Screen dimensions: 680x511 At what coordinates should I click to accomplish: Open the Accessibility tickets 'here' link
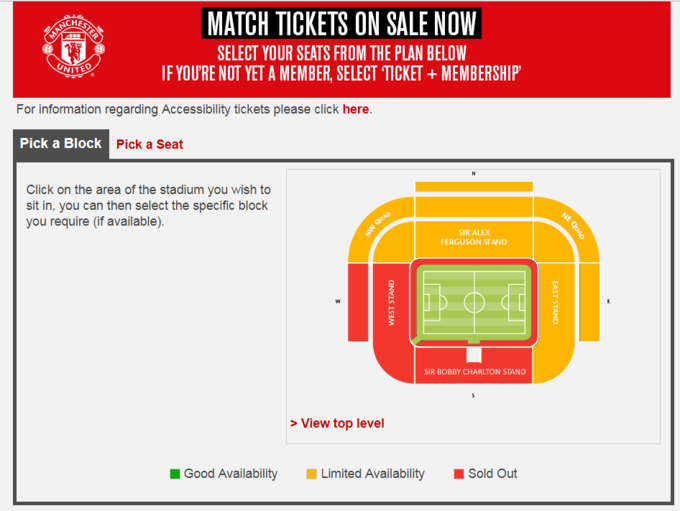356,109
